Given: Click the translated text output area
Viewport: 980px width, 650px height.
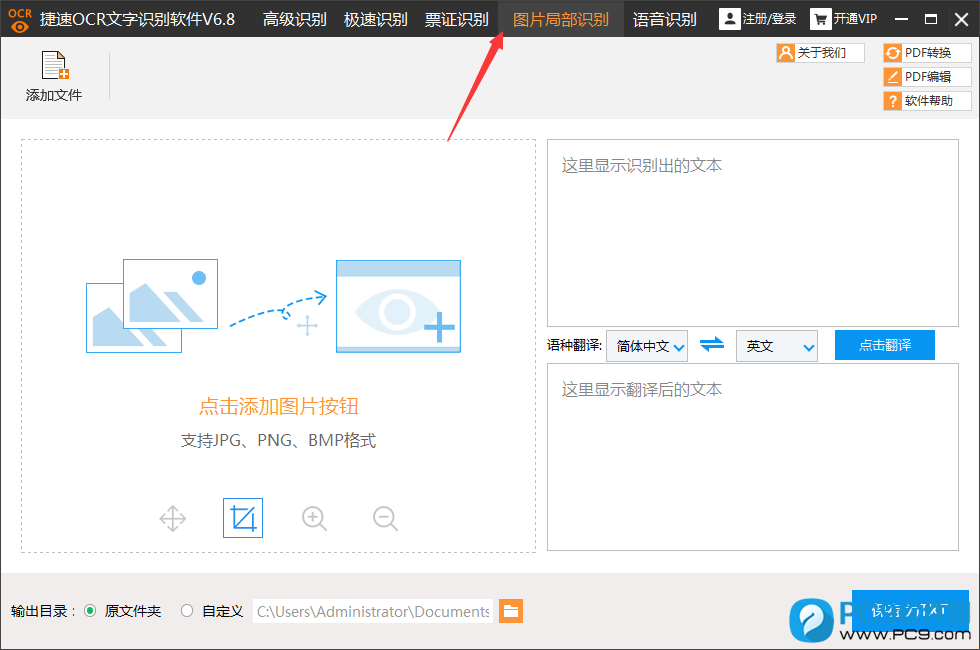Looking at the screenshot, I should pyautogui.click(x=752, y=457).
